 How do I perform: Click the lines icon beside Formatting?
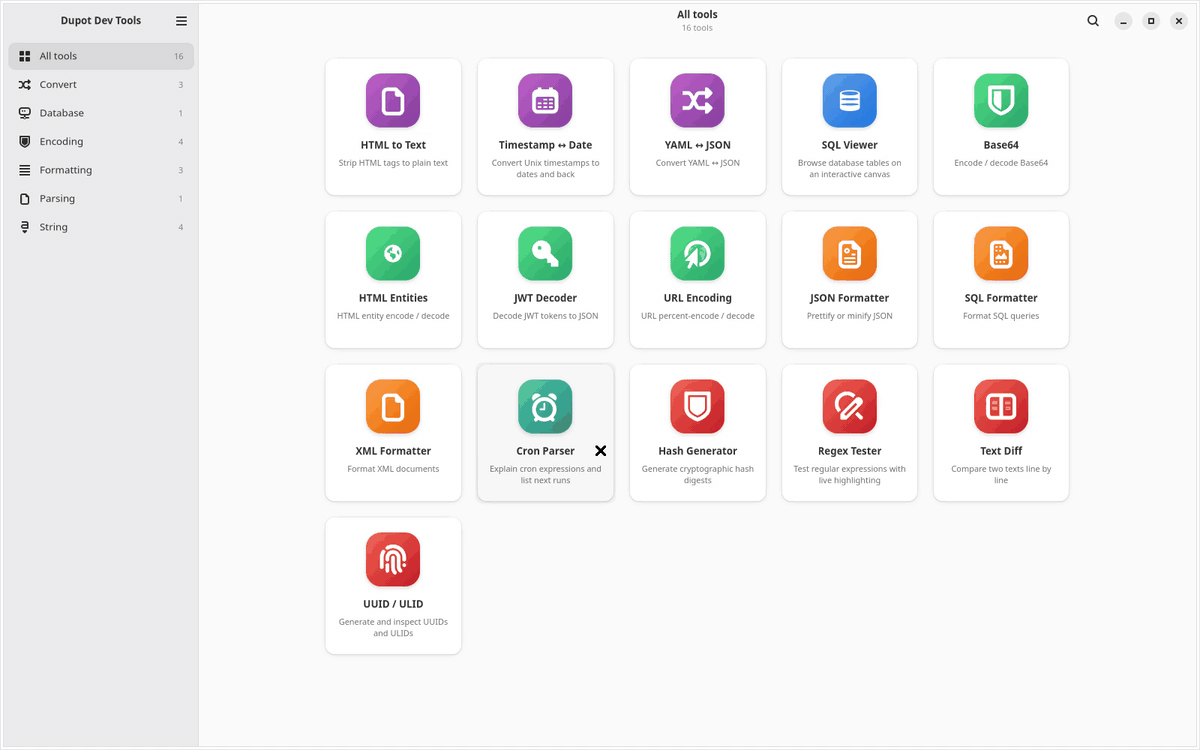click(x=25, y=170)
